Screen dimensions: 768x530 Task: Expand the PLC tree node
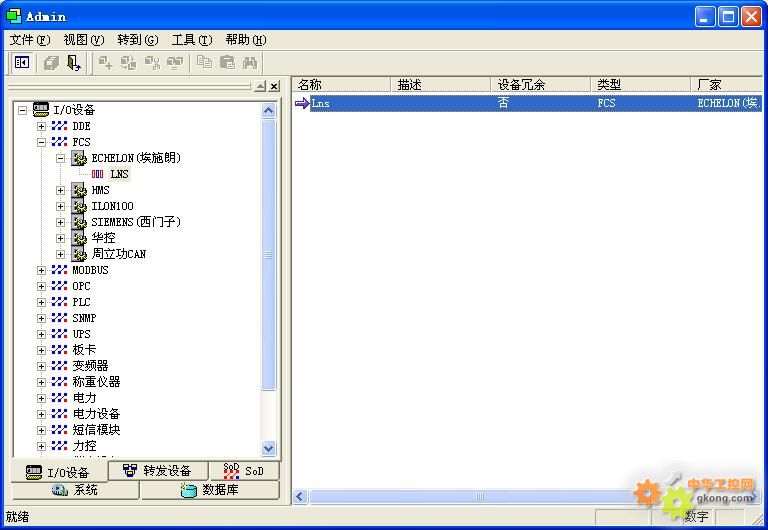point(41,302)
